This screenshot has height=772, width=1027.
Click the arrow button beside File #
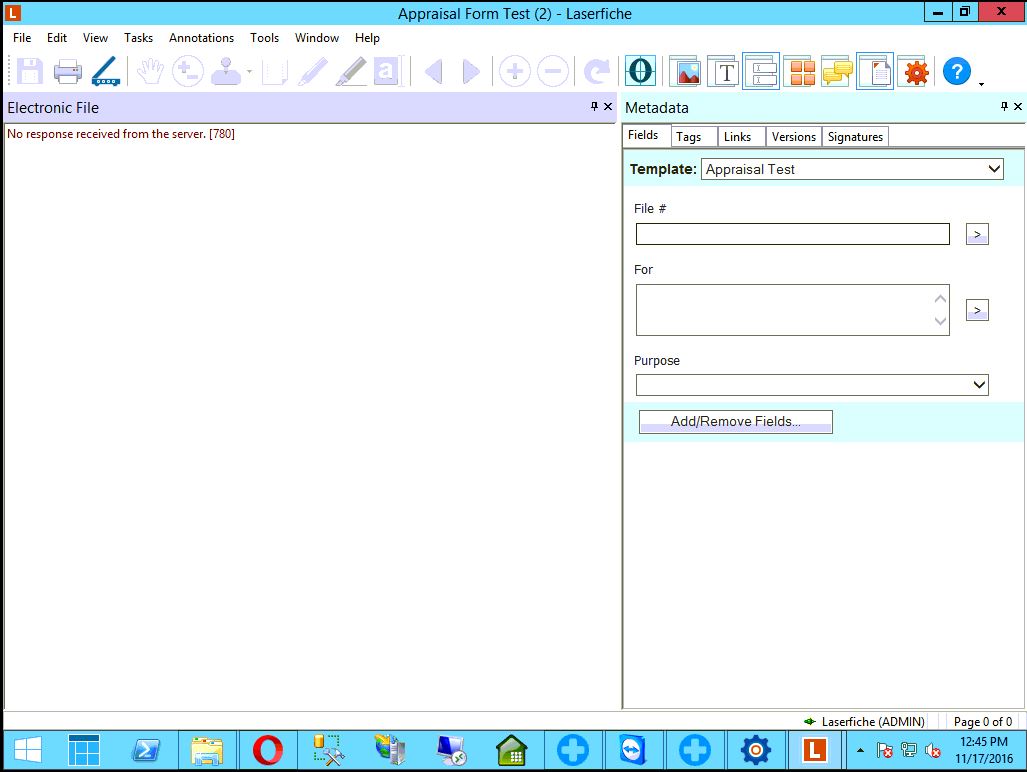(977, 234)
